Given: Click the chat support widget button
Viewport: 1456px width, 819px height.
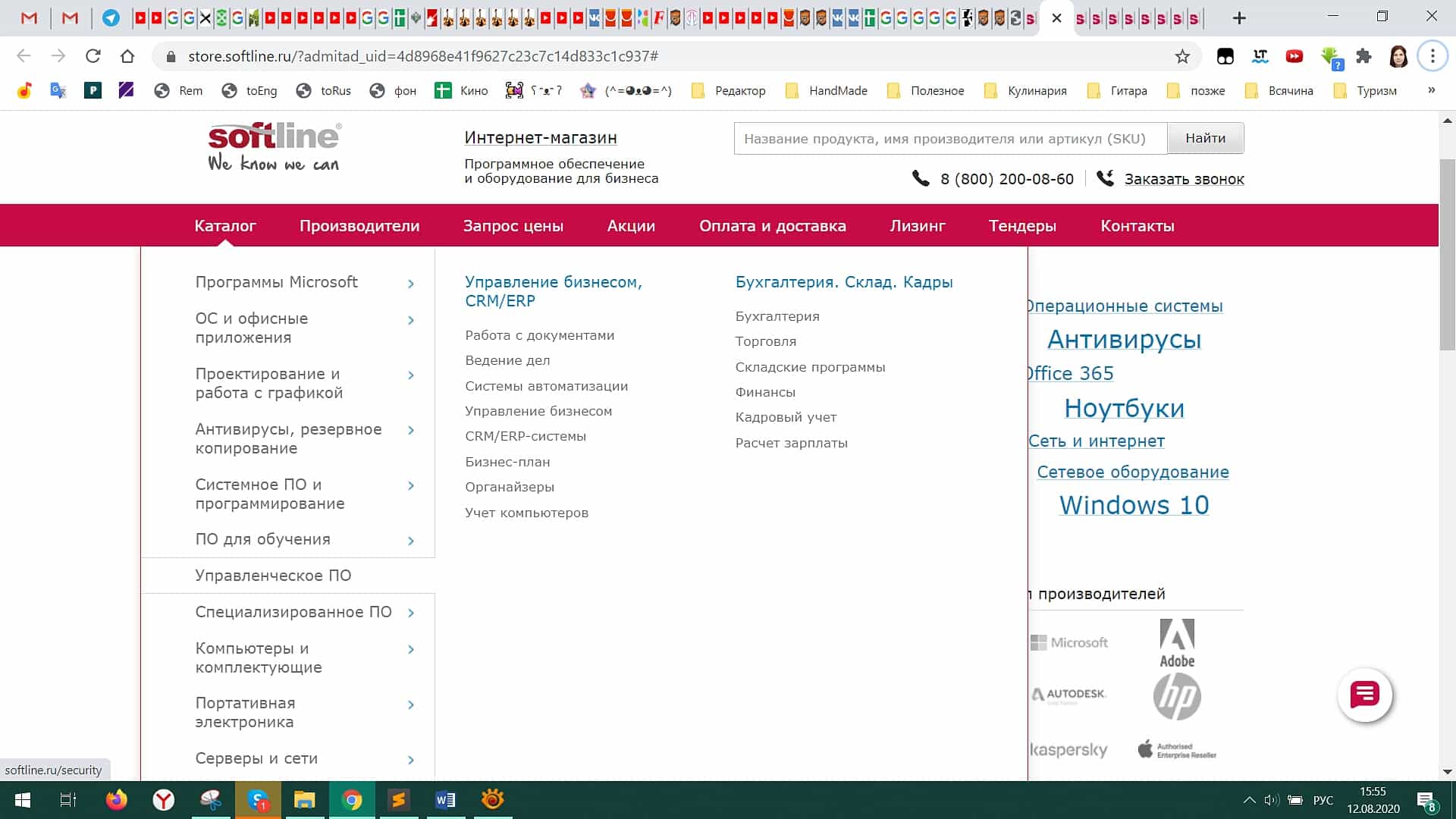Looking at the screenshot, I should pyautogui.click(x=1365, y=694).
